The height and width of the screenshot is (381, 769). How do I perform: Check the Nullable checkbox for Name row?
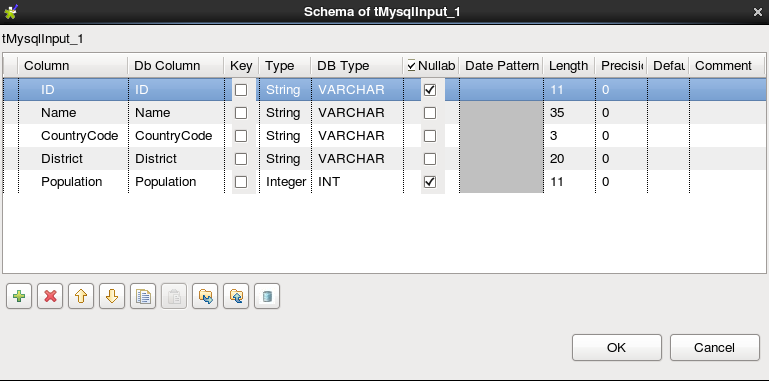(430, 113)
